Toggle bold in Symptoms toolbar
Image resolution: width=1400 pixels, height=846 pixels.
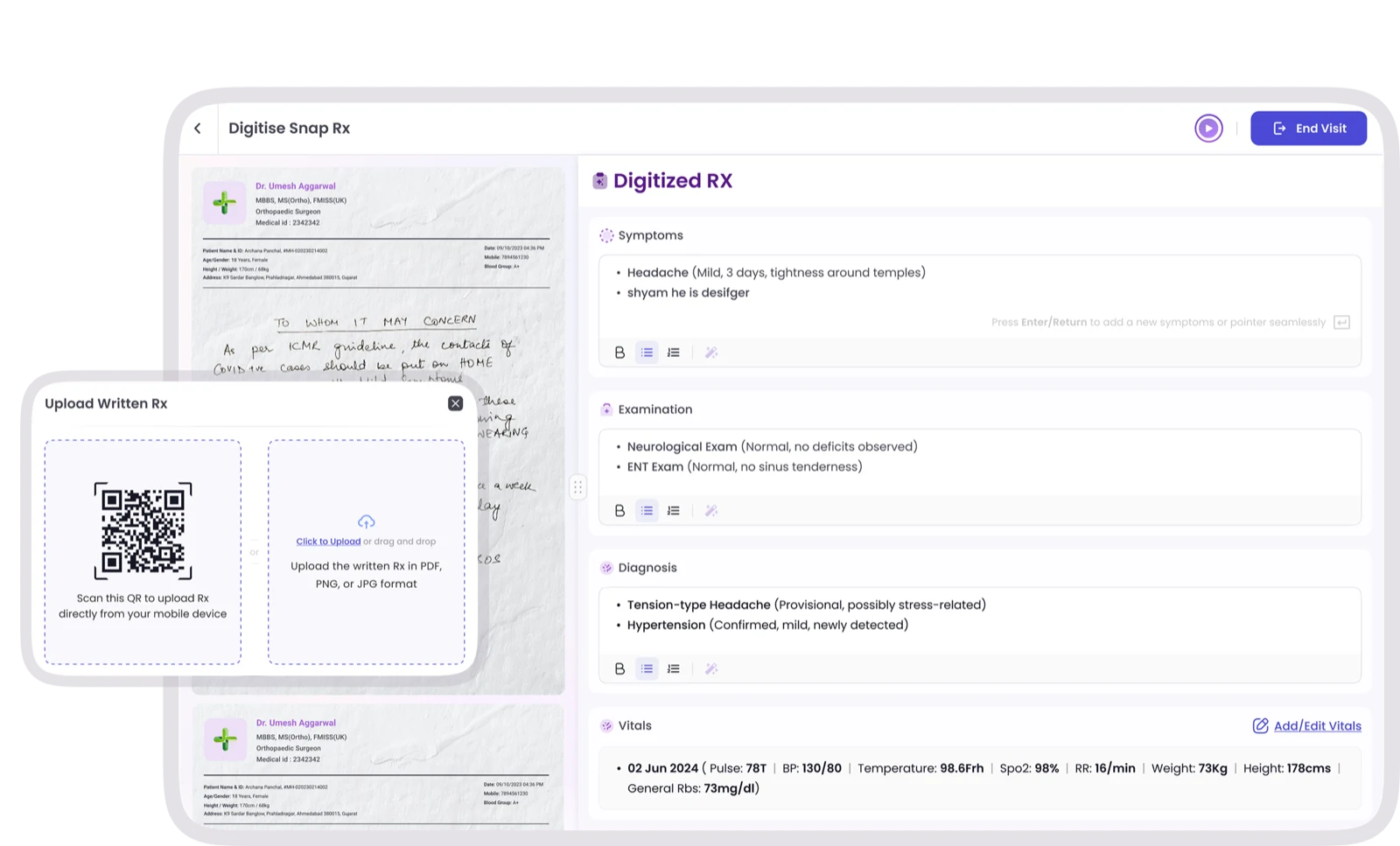tap(619, 353)
